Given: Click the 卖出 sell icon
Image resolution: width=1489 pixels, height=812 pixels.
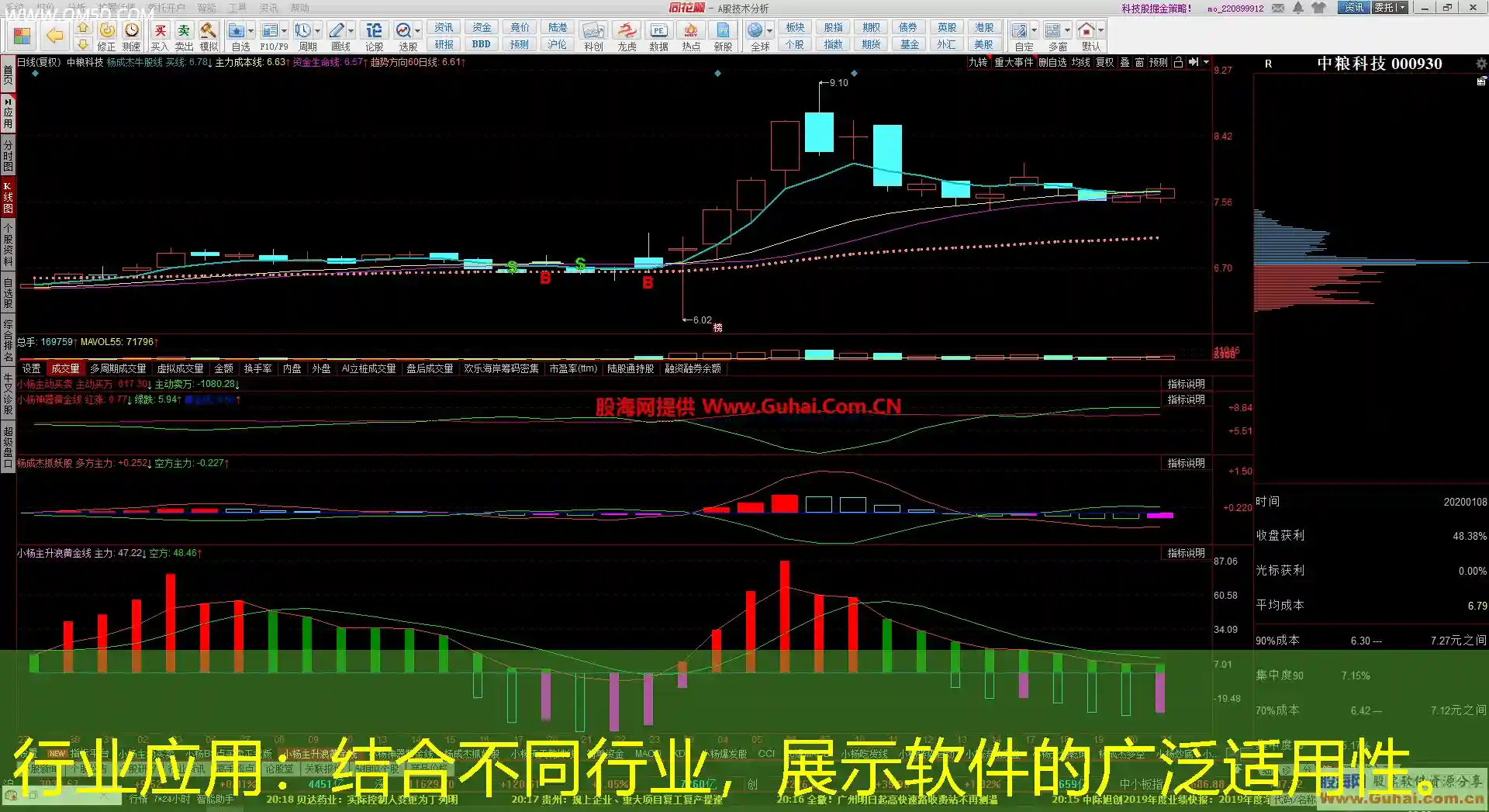Looking at the screenshot, I should [x=184, y=30].
